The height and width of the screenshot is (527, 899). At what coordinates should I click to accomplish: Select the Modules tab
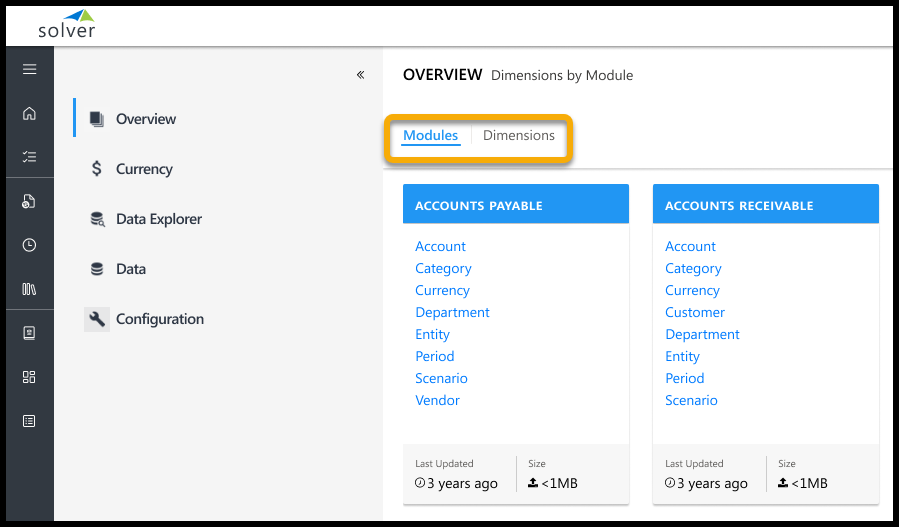[x=430, y=136]
